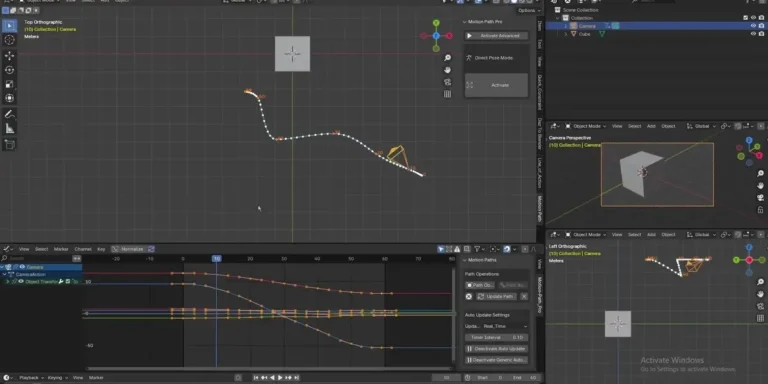Switch to Quick_Constraint sidebar tab
768x384 pixels.
click(x=540, y=92)
